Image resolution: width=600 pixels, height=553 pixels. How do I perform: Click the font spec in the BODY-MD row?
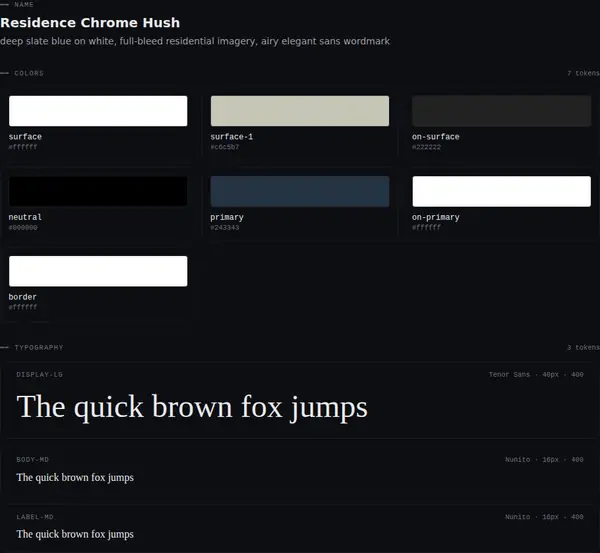544,460
